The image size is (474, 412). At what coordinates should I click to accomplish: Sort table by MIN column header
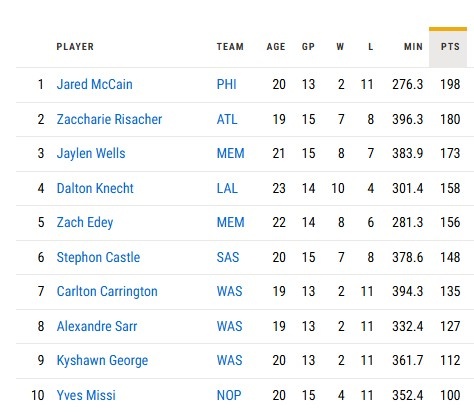point(413,47)
